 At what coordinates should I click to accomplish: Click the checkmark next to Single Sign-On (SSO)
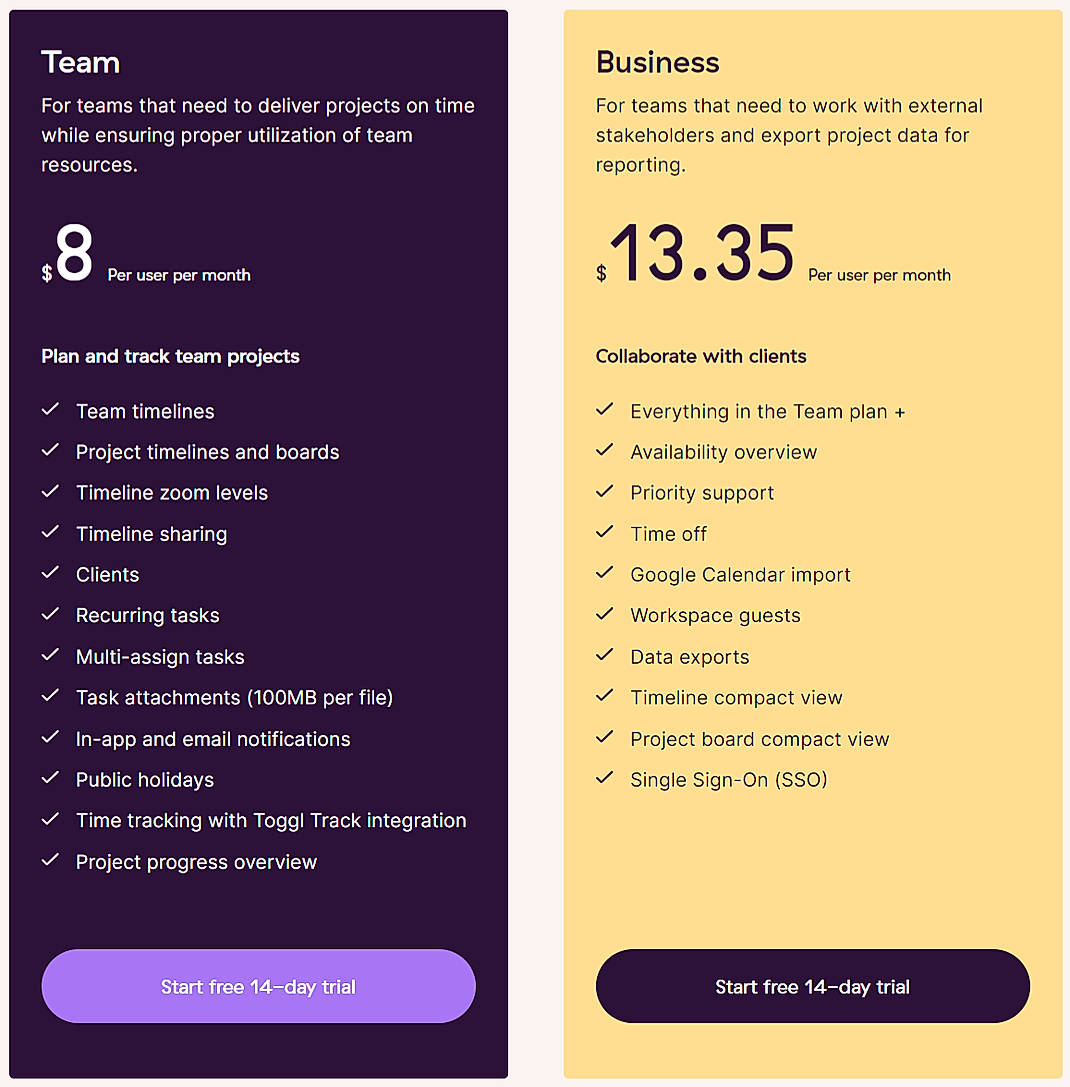tap(605, 779)
